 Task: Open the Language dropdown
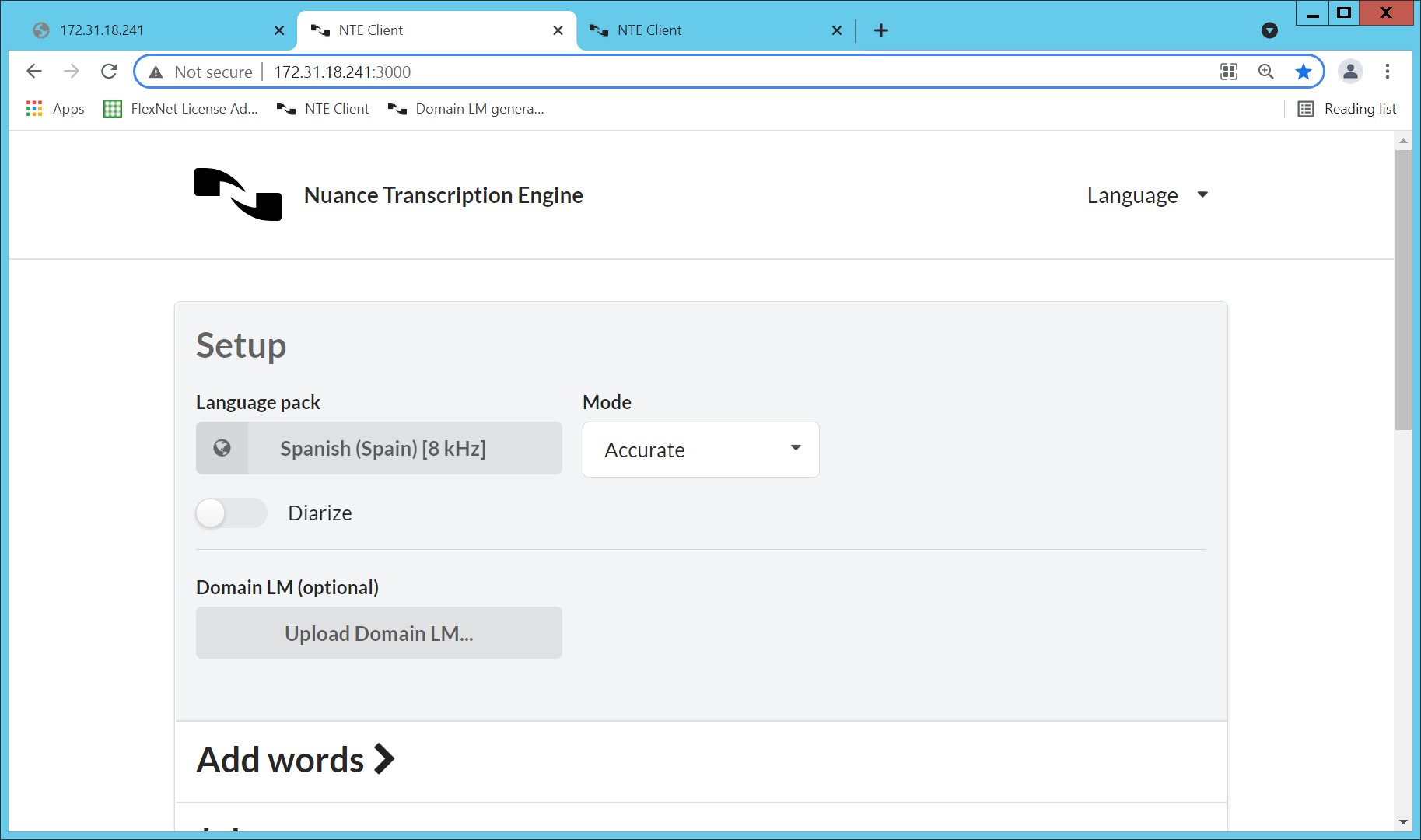pyautogui.click(x=1146, y=195)
